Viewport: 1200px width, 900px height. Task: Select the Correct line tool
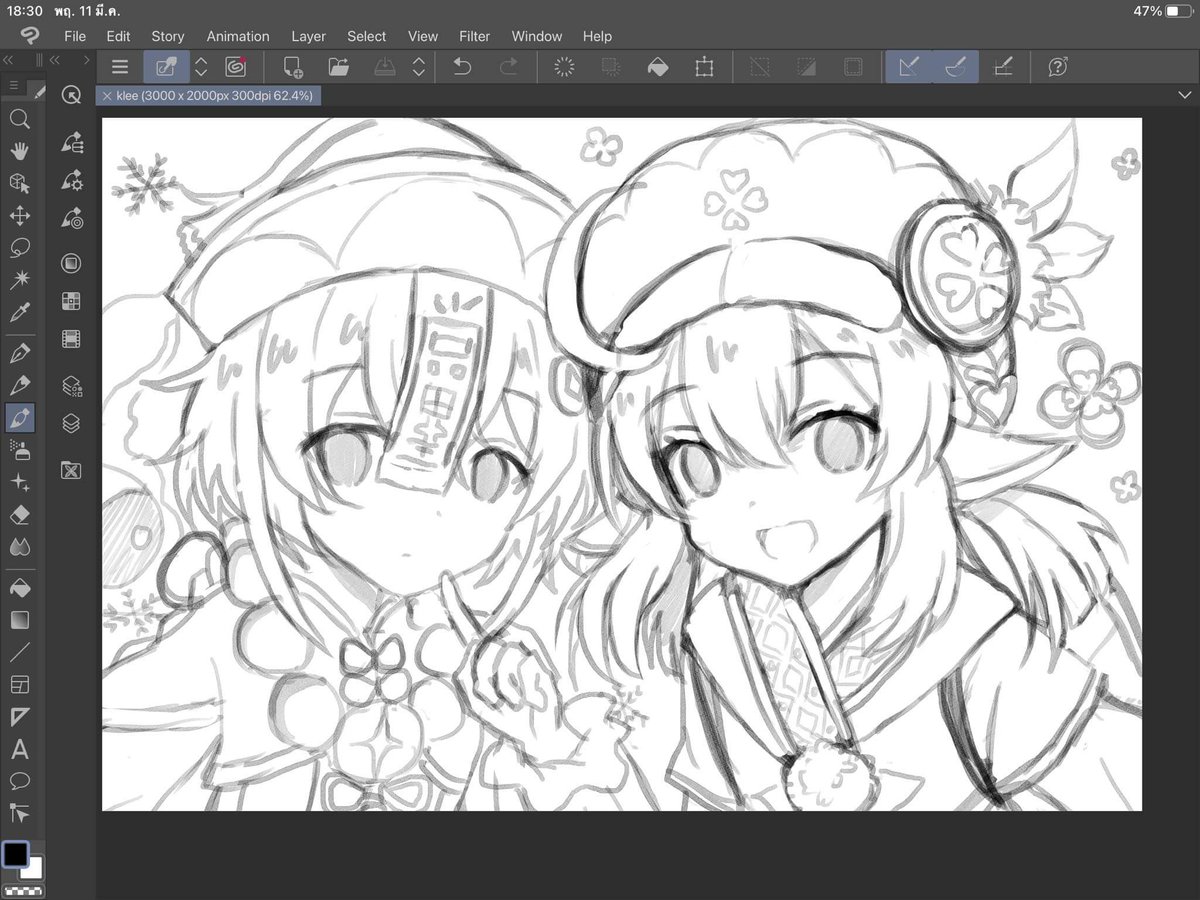[19, 812]
